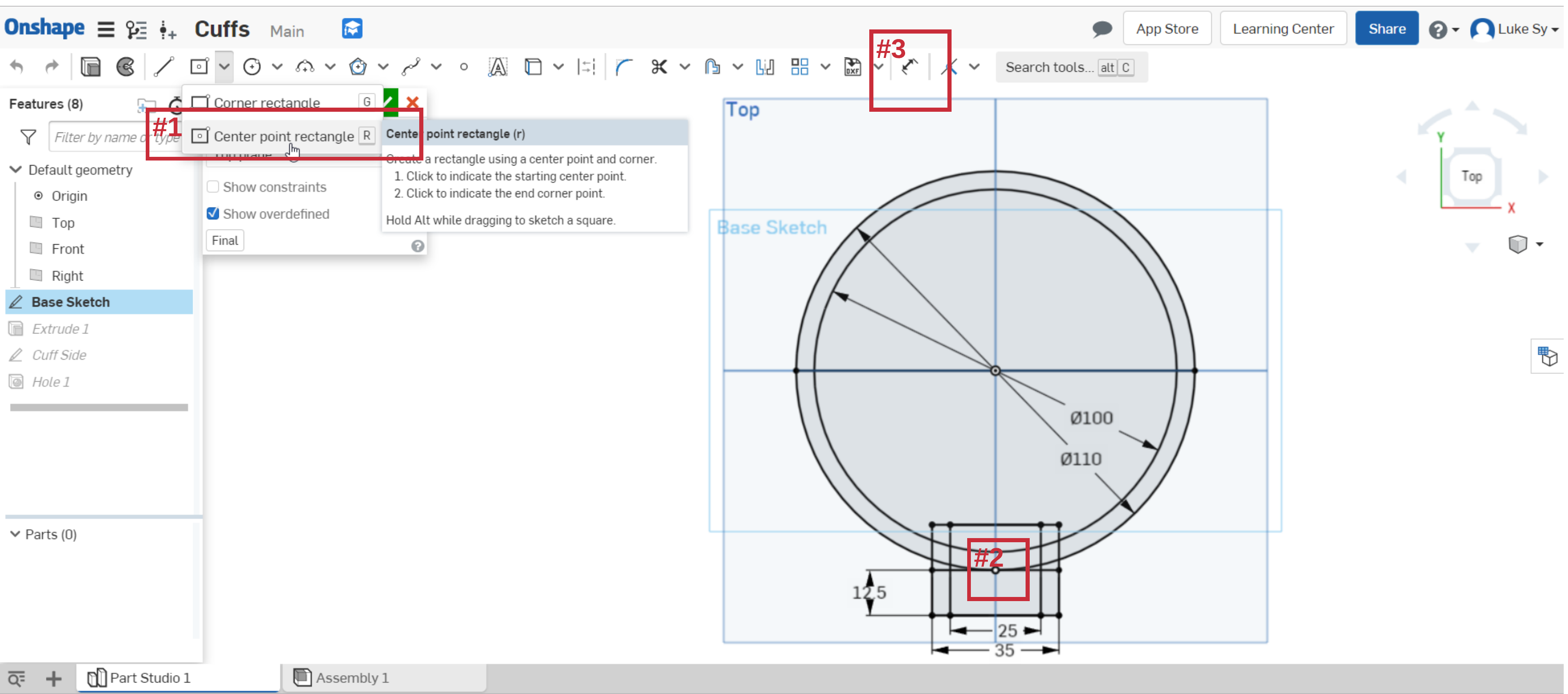The width and height of the screenshot is (1568, 694).
Task: Click the Move and copy icon
Action: 909,67
